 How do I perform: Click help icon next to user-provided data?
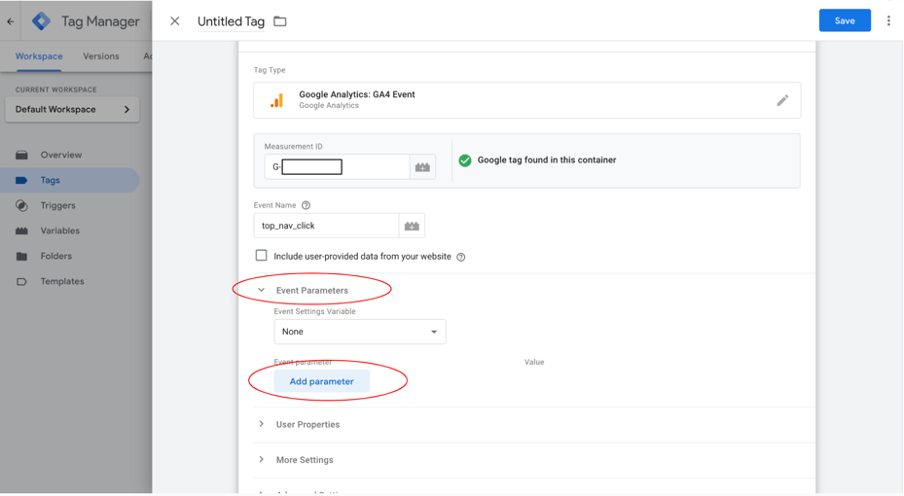461,257
